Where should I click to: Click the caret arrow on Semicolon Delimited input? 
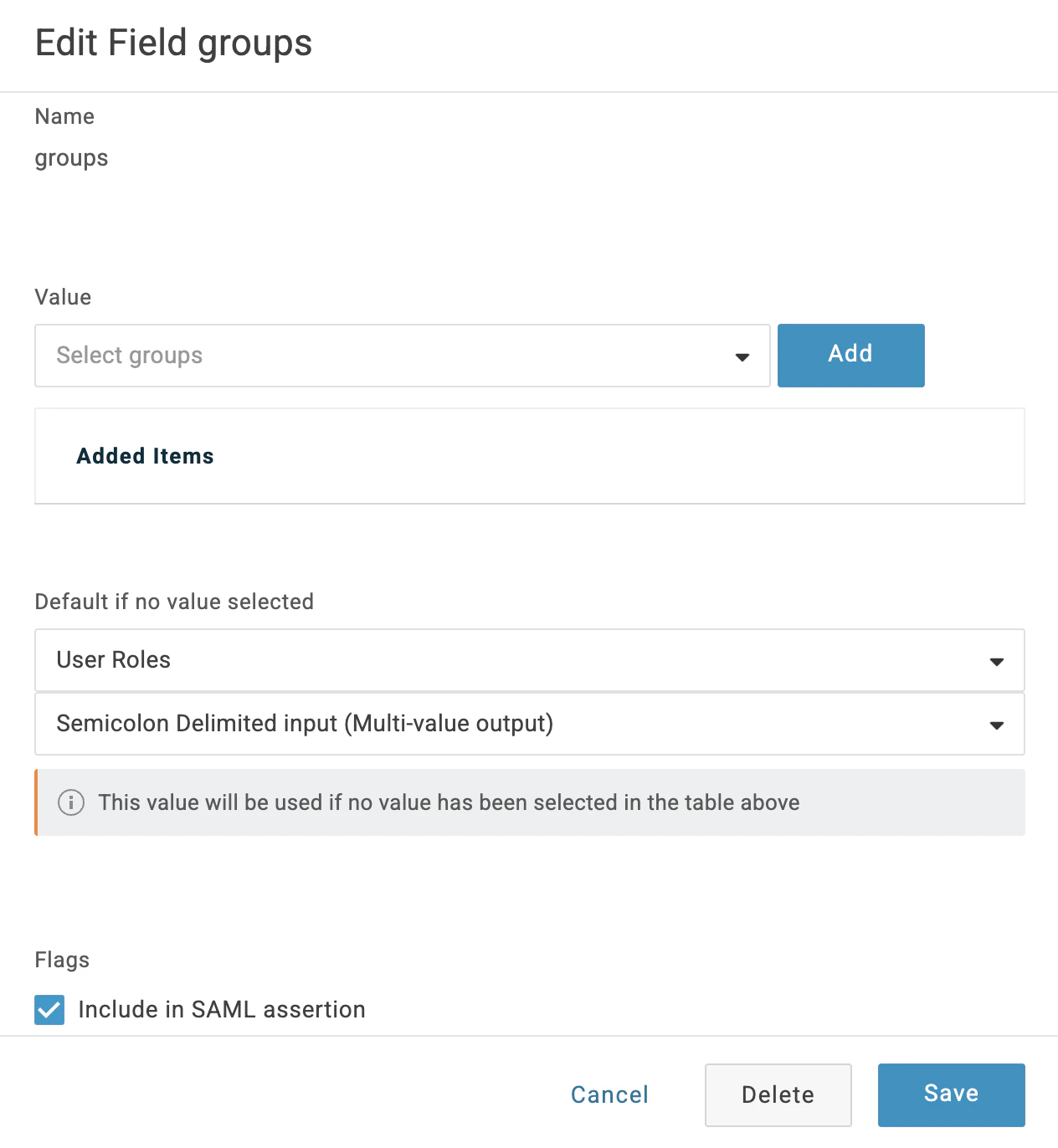coord(996,725)
